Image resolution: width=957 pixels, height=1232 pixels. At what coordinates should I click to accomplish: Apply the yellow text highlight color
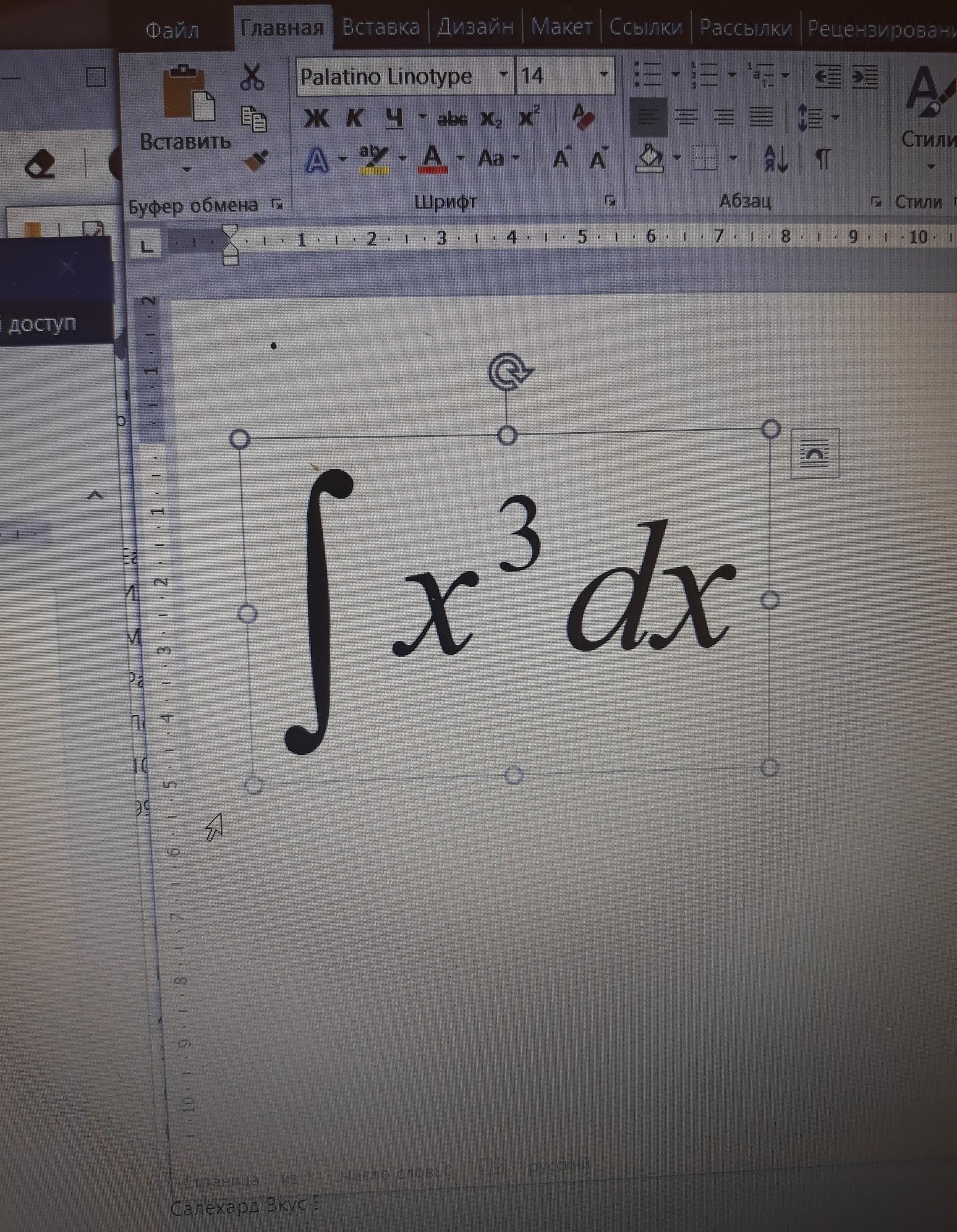[373, 159]
